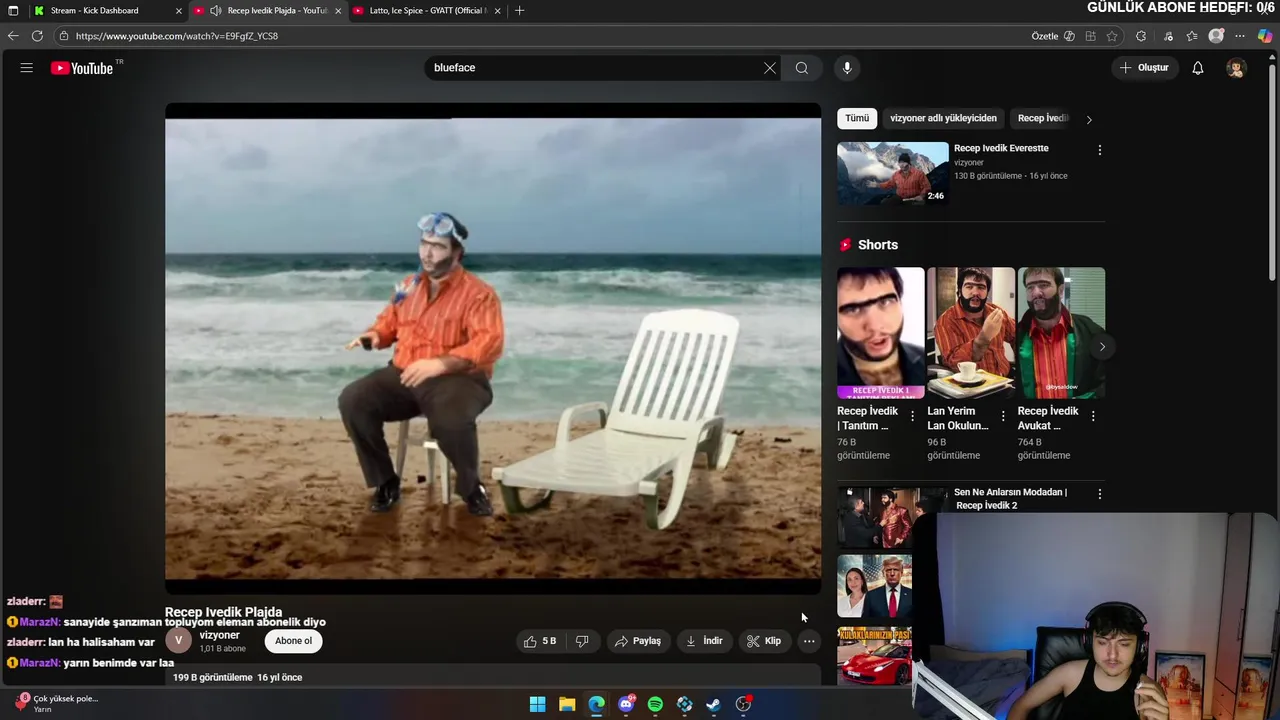Open Recep İvedik Everestte video thumbnail
Viewport: 1280px width, 720px height.
click(x=893, y=173)
